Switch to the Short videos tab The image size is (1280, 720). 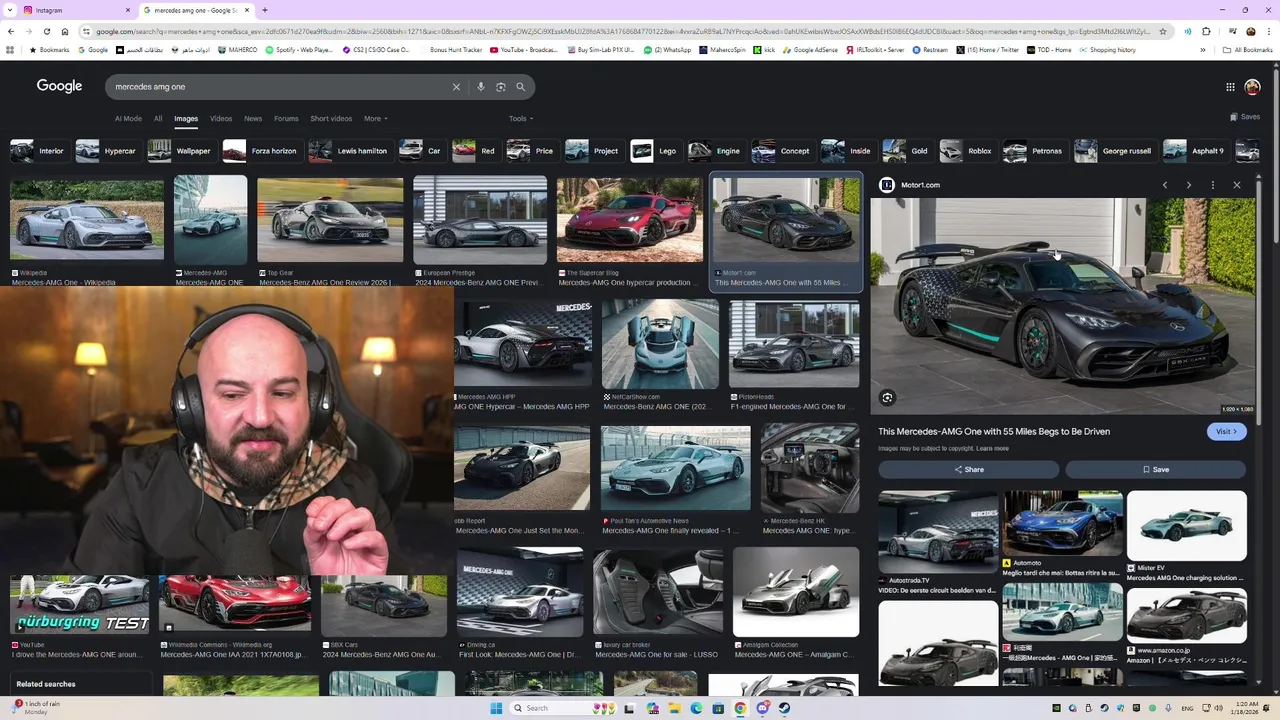click(x=331, y=119)
